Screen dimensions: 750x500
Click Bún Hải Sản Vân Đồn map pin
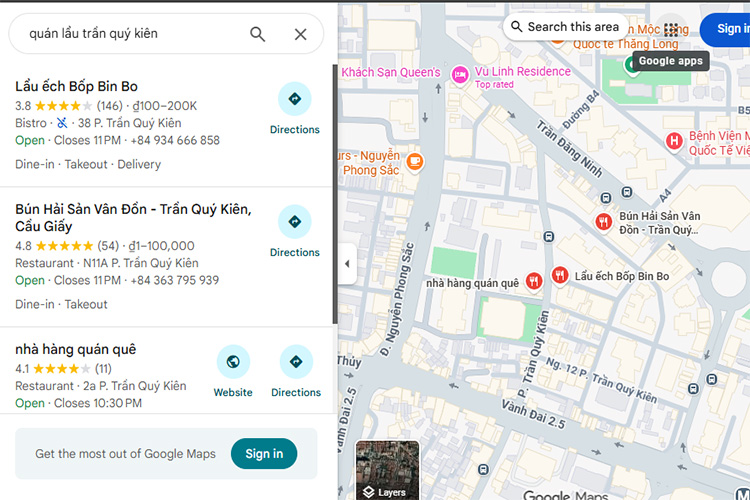coord(603,222)
